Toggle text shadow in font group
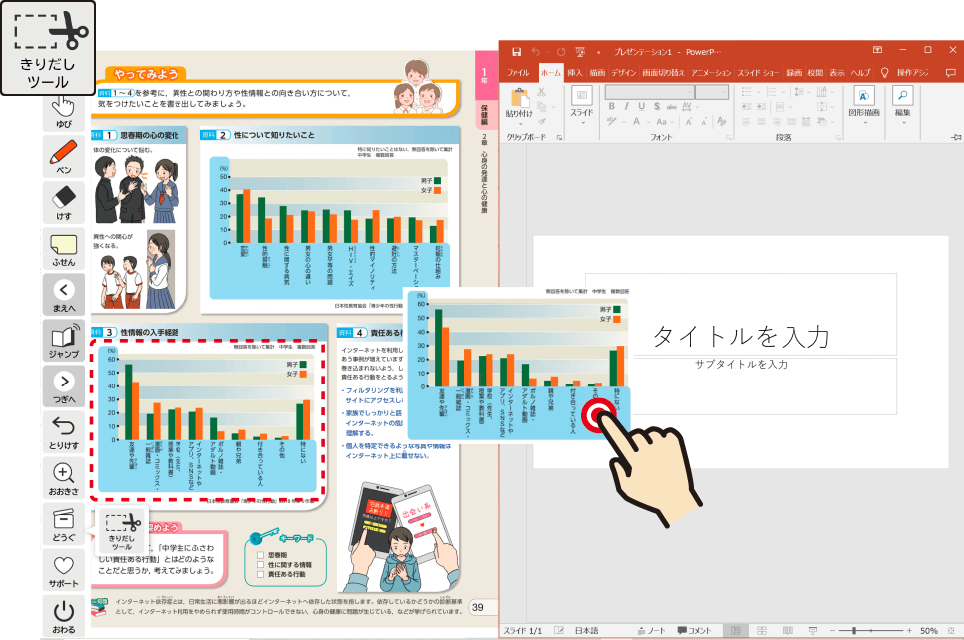Image resolution: width=964 pixels, height=640 pixels. coord(657,106)
